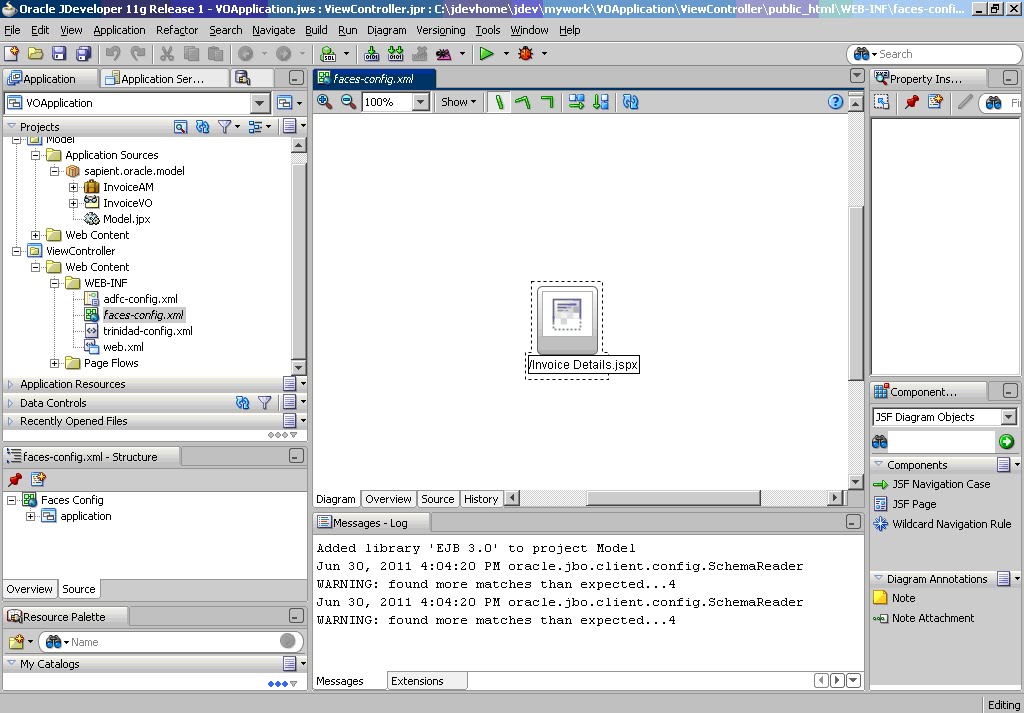
Task: Click the Freeze View pin in Structure panel
Action: (14, 480)
